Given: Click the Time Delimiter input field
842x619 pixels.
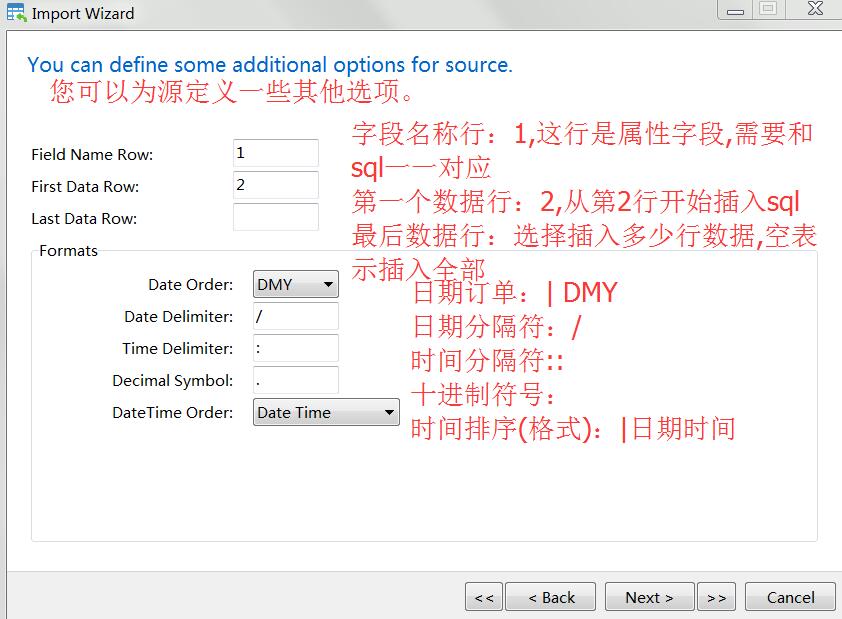Looking at the screenshot, I should pos(295,348).
